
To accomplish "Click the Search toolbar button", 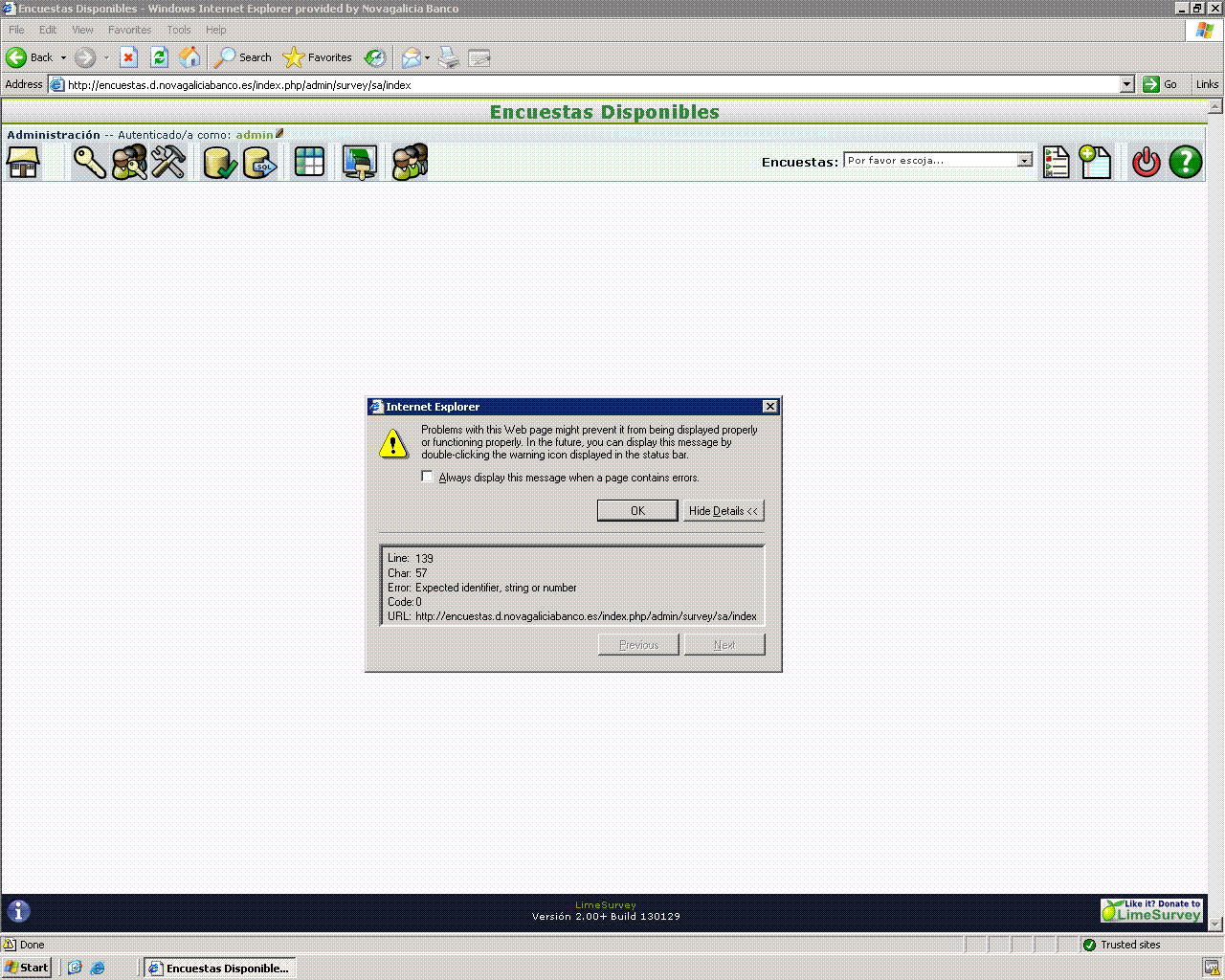I will click(243, 57).
